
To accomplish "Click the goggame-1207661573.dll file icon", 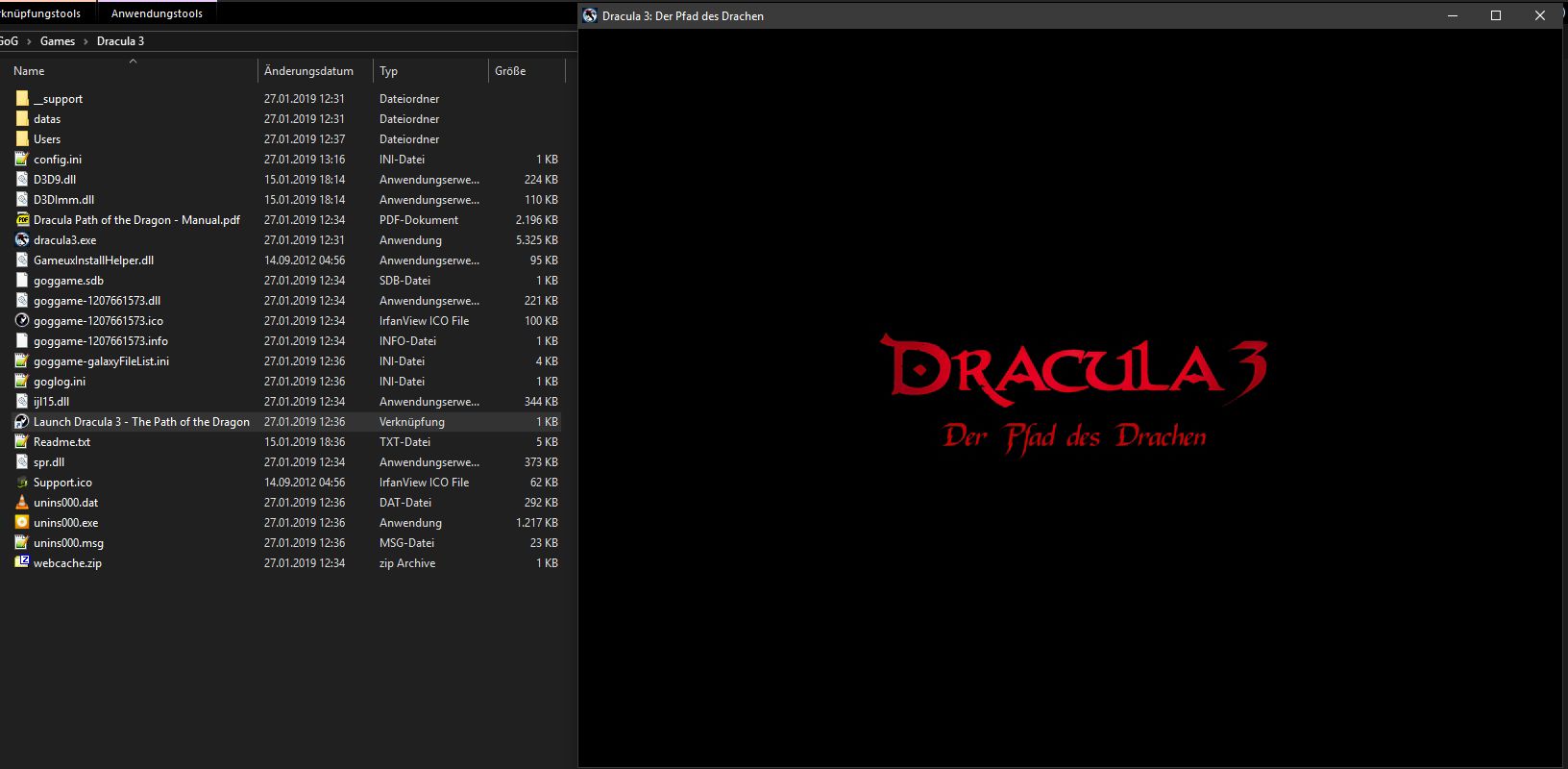I will click(x=22, y=301).
